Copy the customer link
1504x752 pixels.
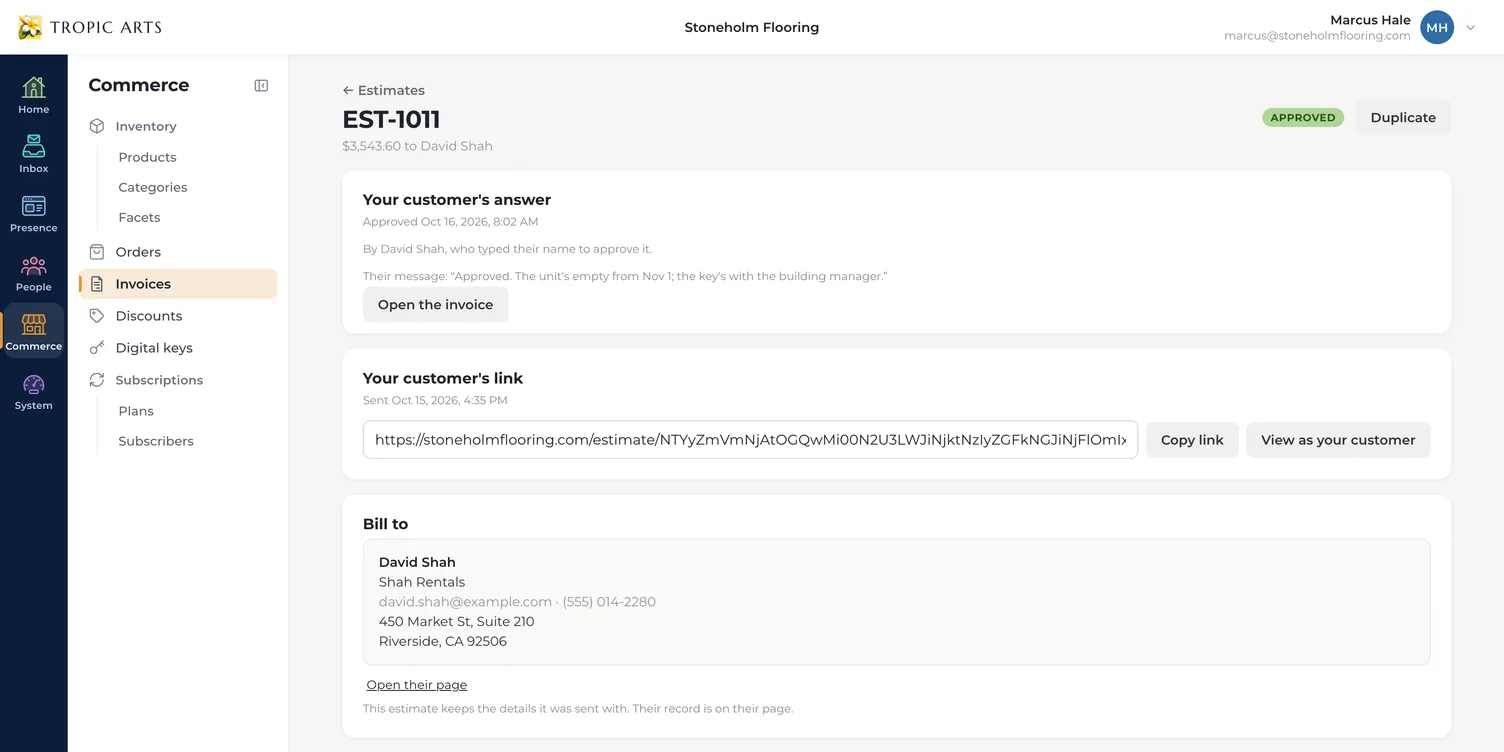click(x=1192, y=440)
